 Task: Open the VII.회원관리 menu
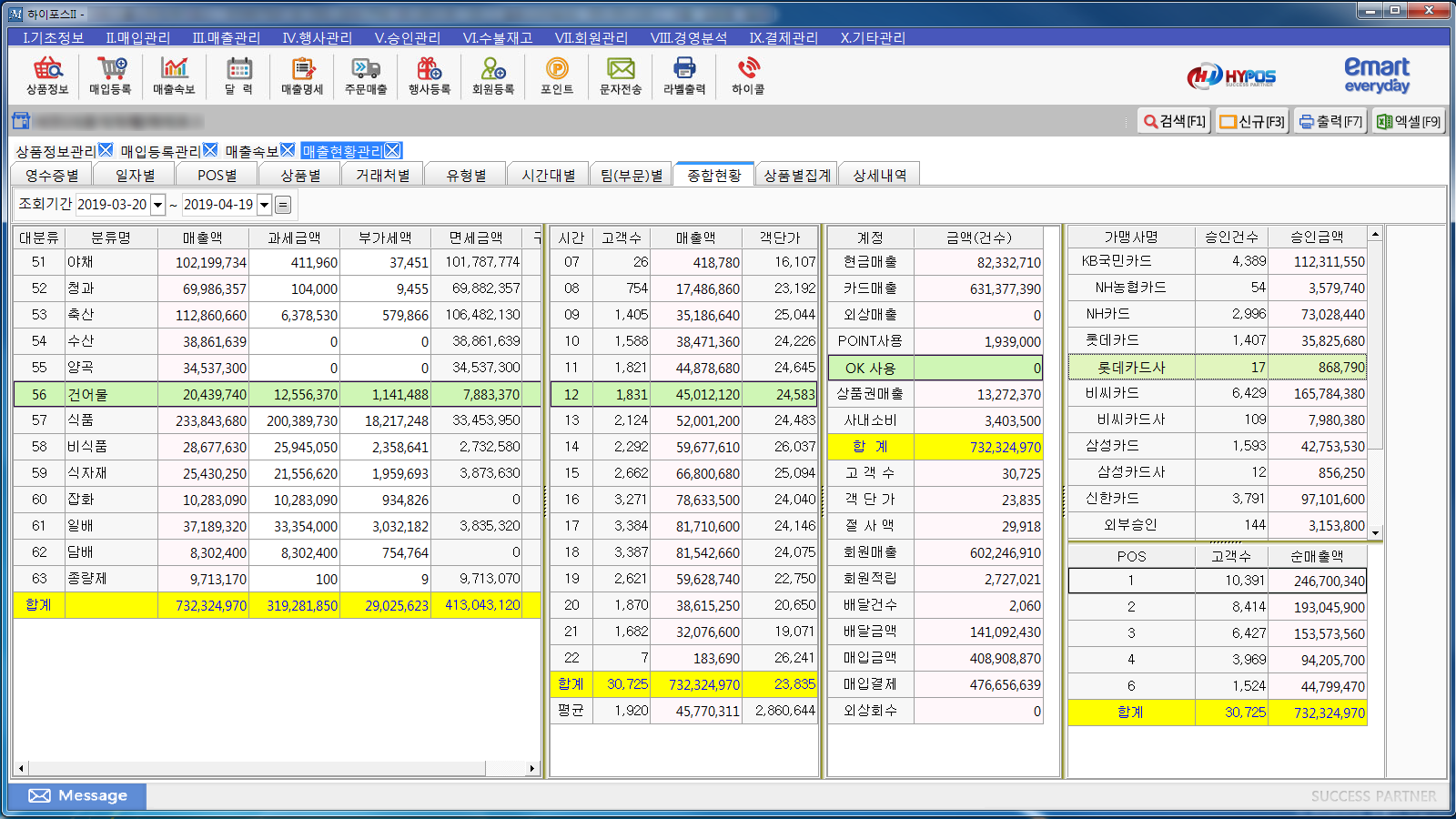(591, 37)
